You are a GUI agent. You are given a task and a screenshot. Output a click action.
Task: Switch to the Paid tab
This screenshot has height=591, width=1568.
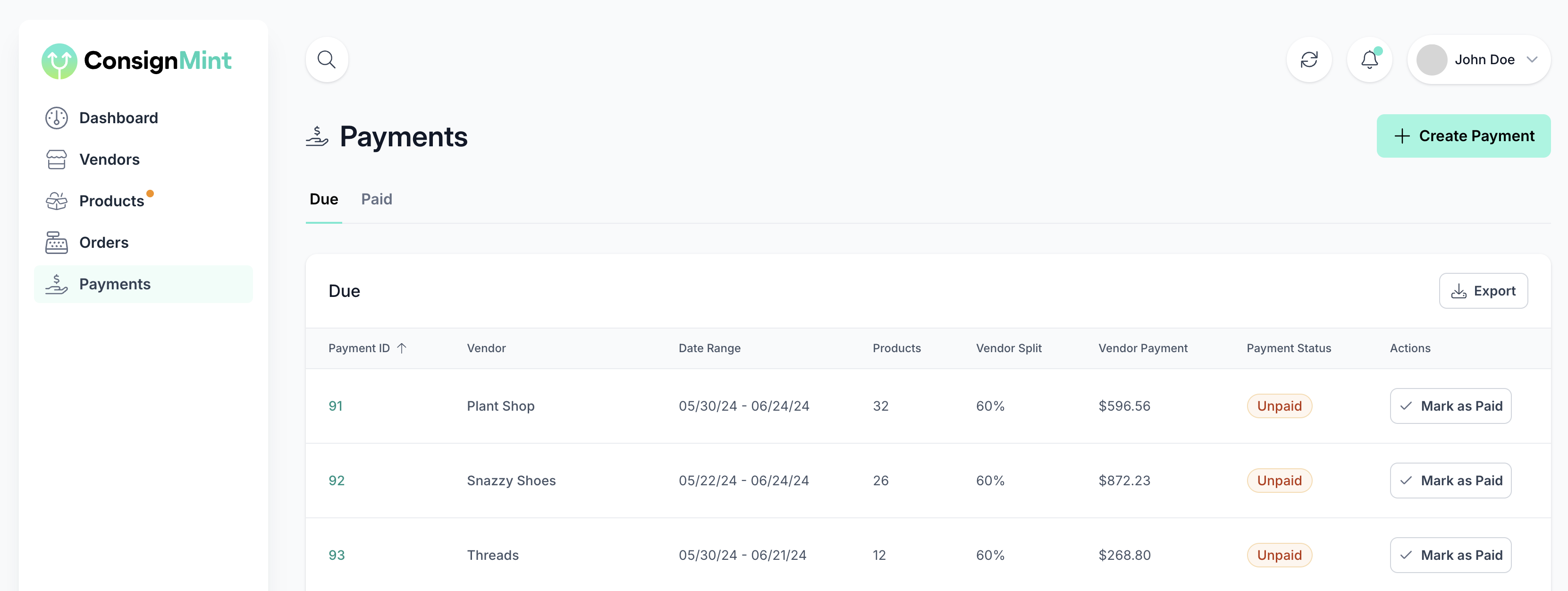point(376,199)
